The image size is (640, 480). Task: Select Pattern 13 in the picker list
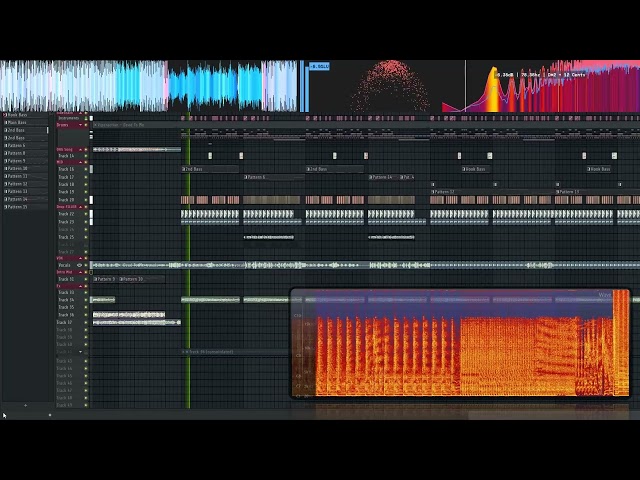click(x=25, y=191)
